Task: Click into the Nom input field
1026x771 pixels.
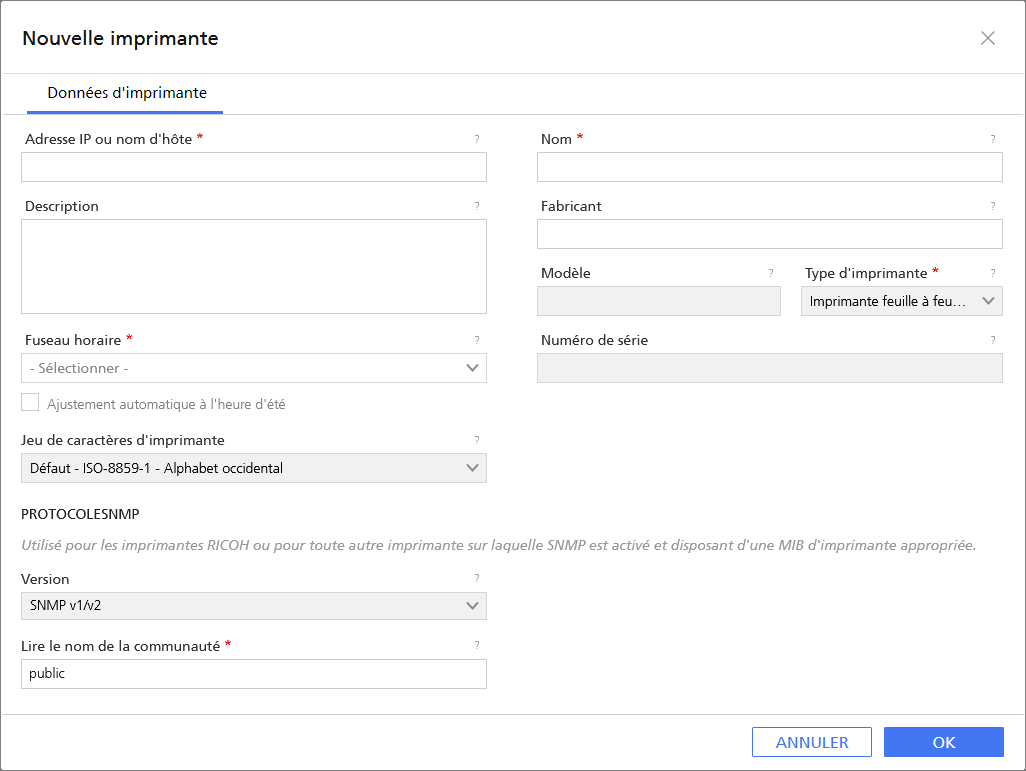Action: pos(770,167)
